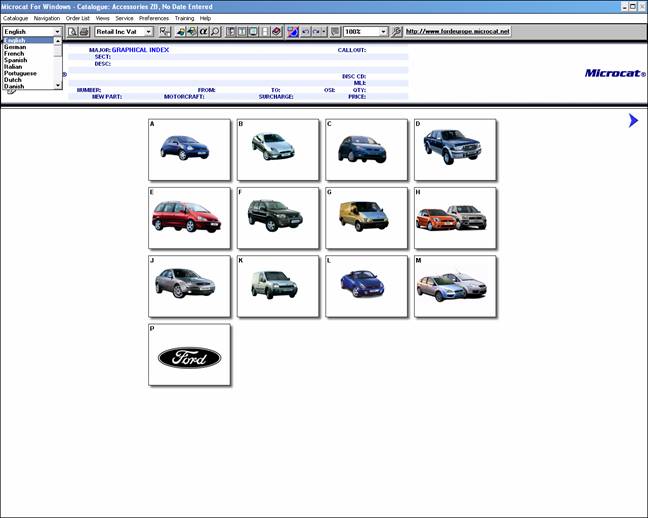This screenshot has width=648, height=518.
Task: Click the printer icon in the toolbar
Action: coord(84,32)
